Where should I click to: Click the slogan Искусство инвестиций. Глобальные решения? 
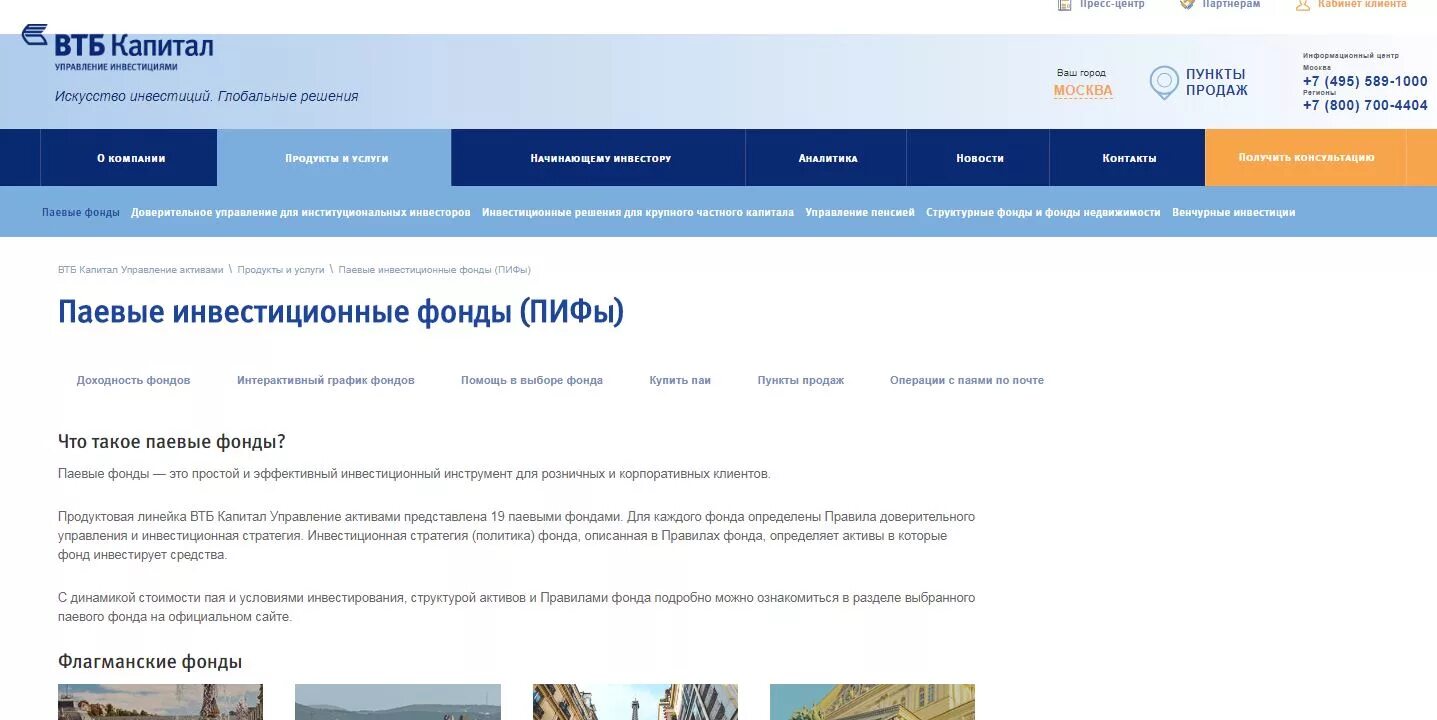pos(206,96)
